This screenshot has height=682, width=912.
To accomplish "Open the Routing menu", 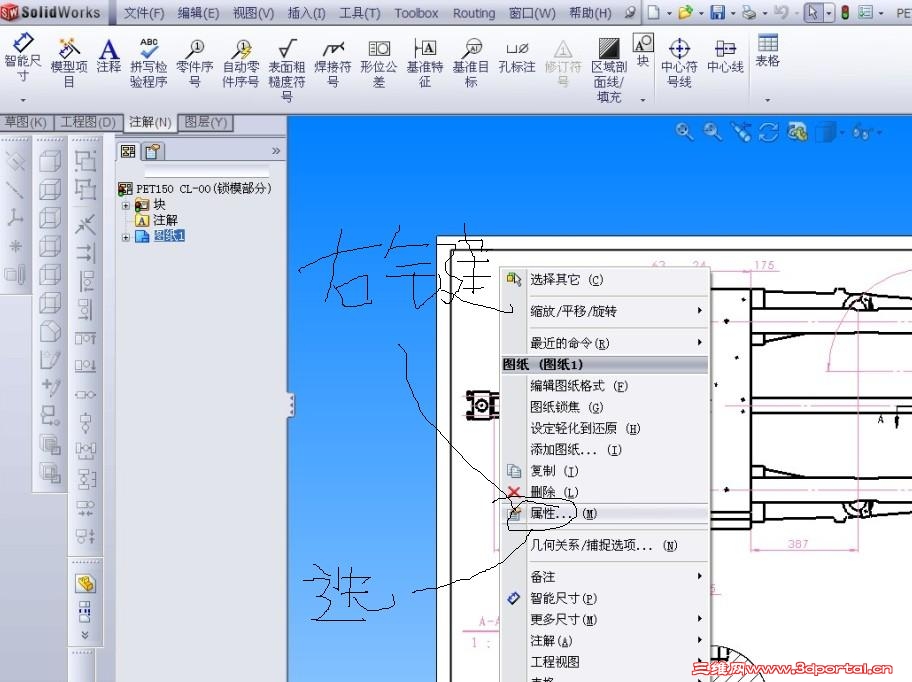I will pyautogui.click(x=474, y=13).
